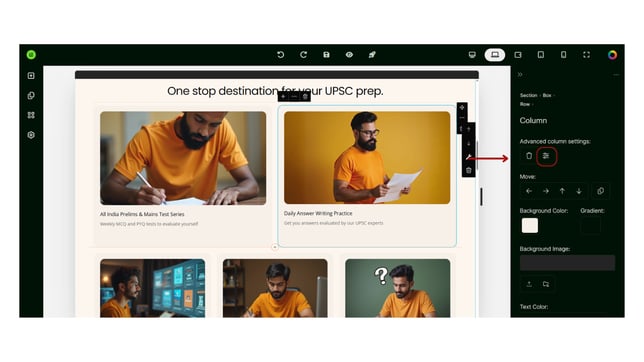Click the up arrow in the floating side toolbar
Viewport: 644px width, 362px height.
coord(469,129)
